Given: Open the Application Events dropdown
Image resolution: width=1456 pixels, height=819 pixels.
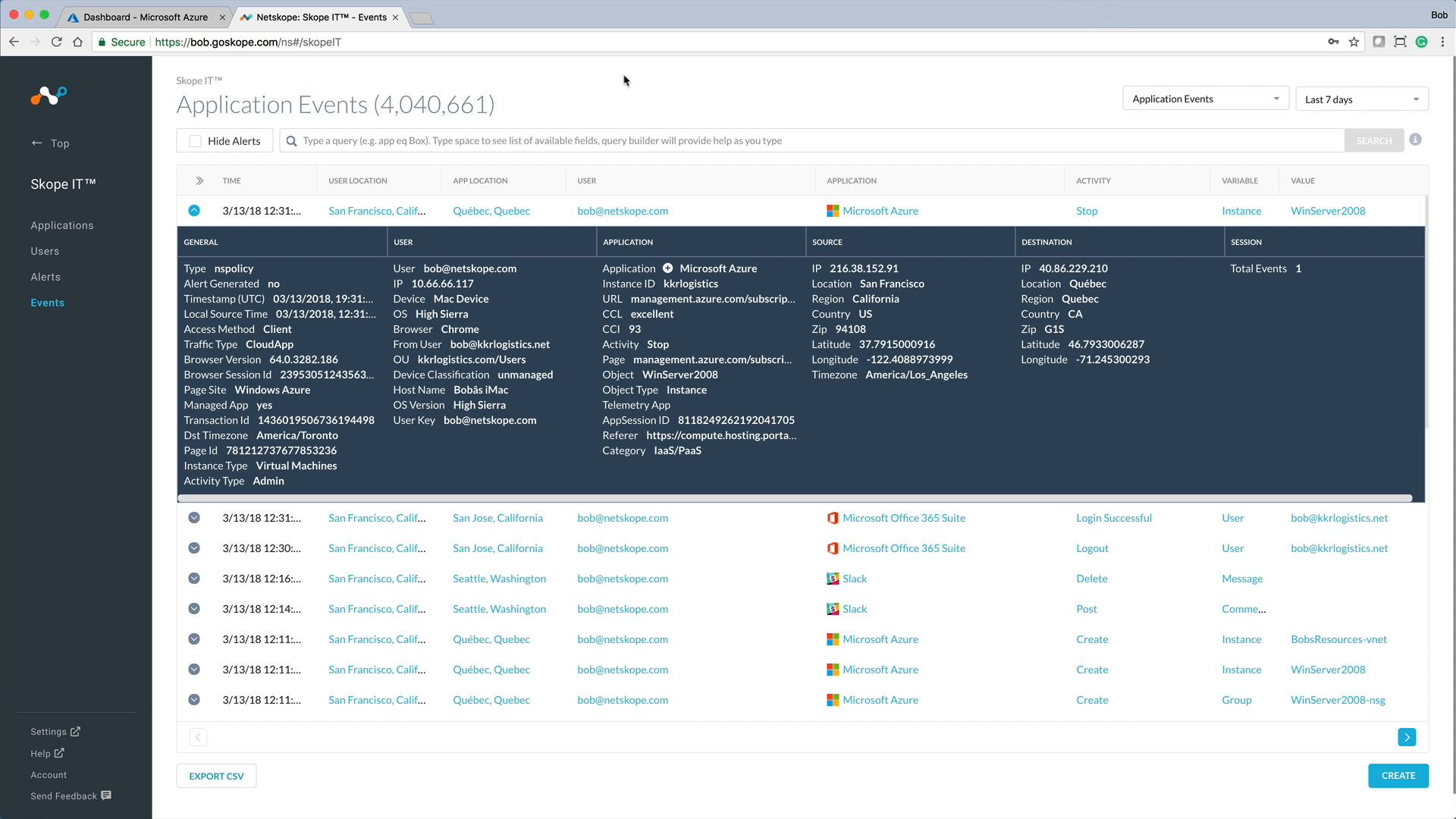Looking at the screenshot, I should (1205, 99).
